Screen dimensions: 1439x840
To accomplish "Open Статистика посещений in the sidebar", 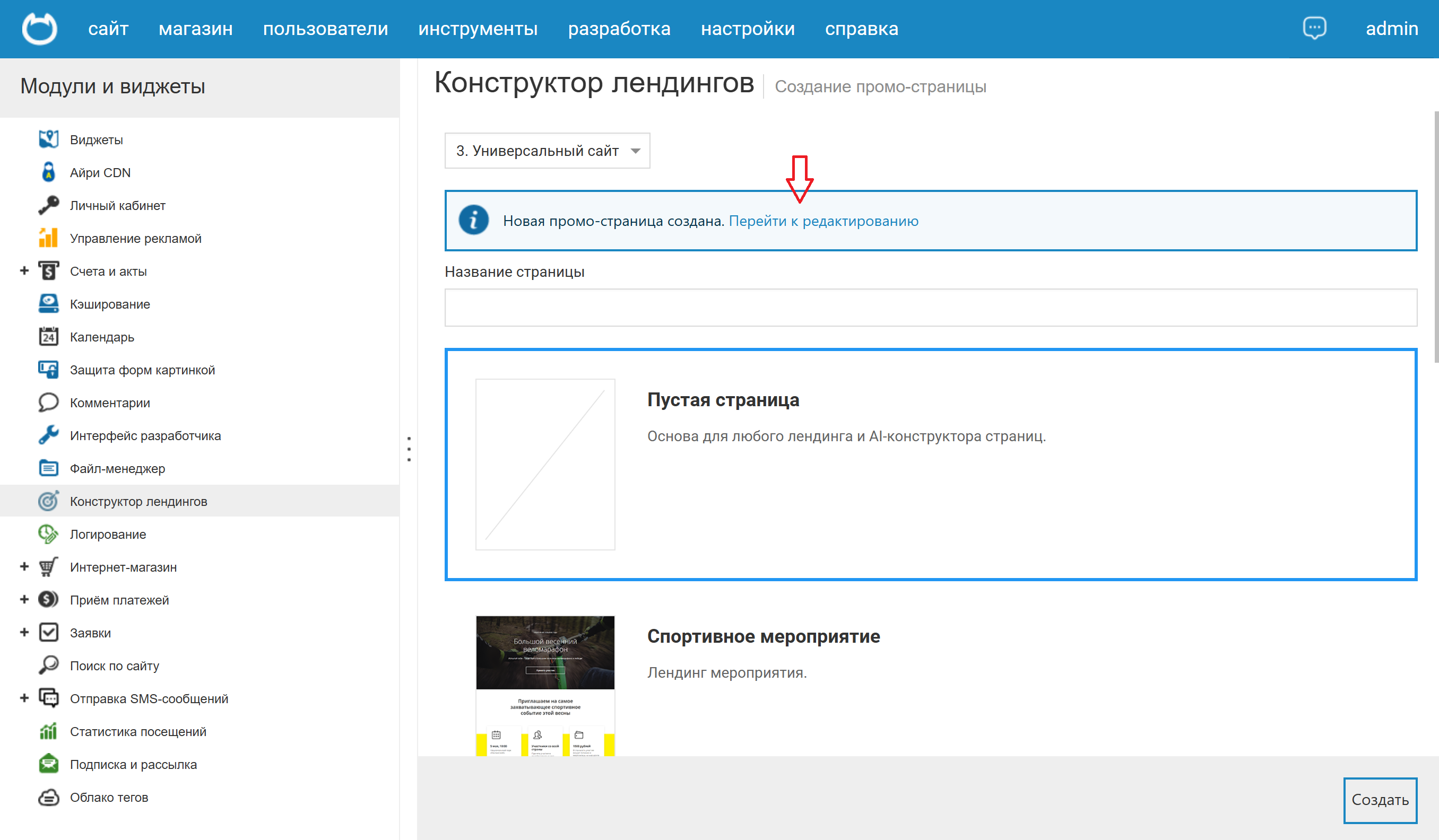I will (x=138, y=732).
